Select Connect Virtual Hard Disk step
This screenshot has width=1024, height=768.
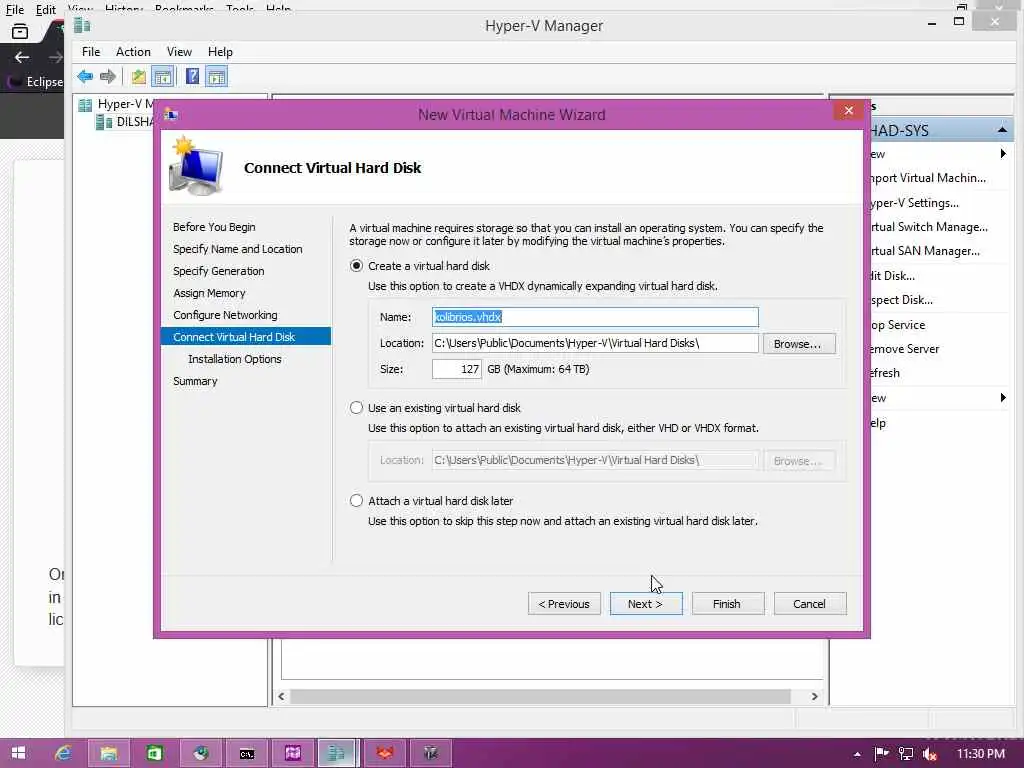(x=246, y=337)
